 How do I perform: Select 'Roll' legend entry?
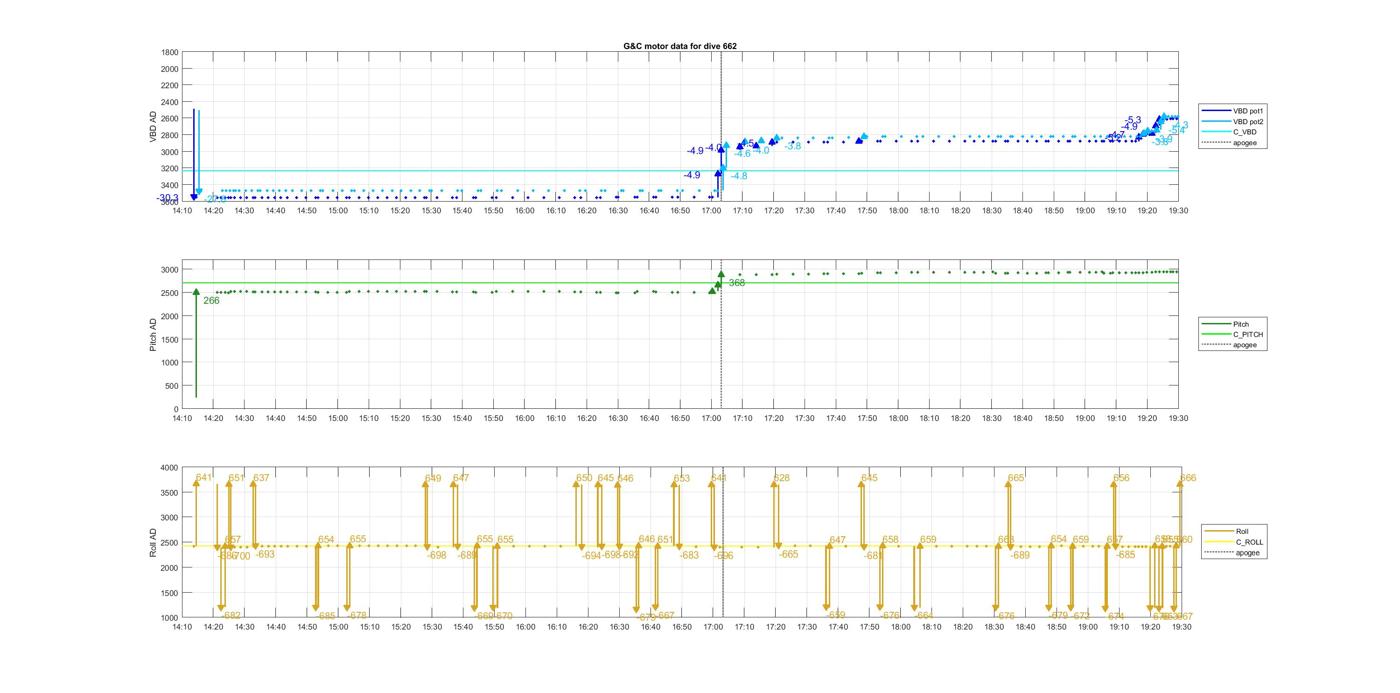[x=1241, y=531]
